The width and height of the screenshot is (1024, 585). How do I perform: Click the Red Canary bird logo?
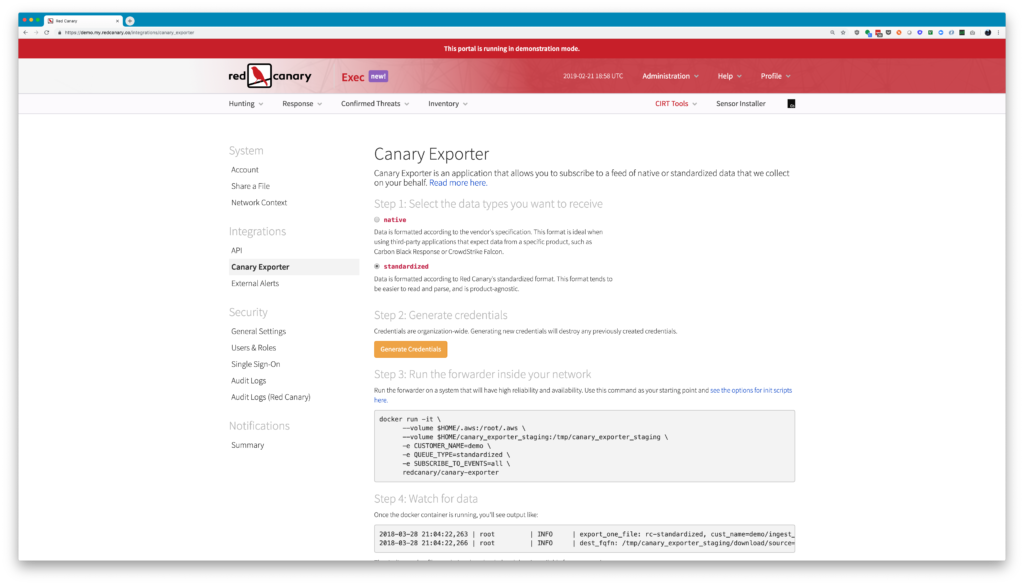[260, 76]
